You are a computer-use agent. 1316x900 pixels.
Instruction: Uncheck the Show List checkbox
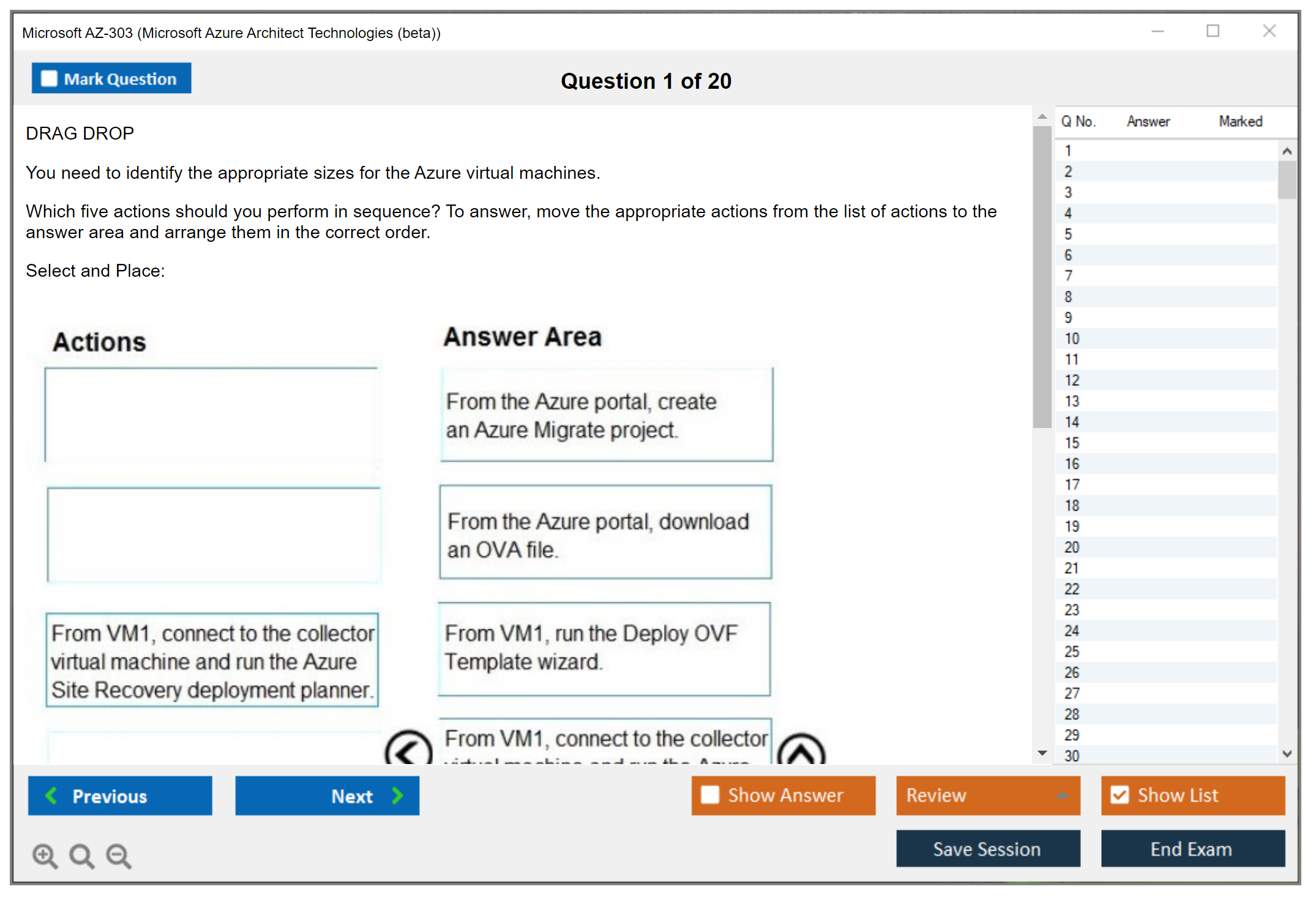(x=1120, y=795)
